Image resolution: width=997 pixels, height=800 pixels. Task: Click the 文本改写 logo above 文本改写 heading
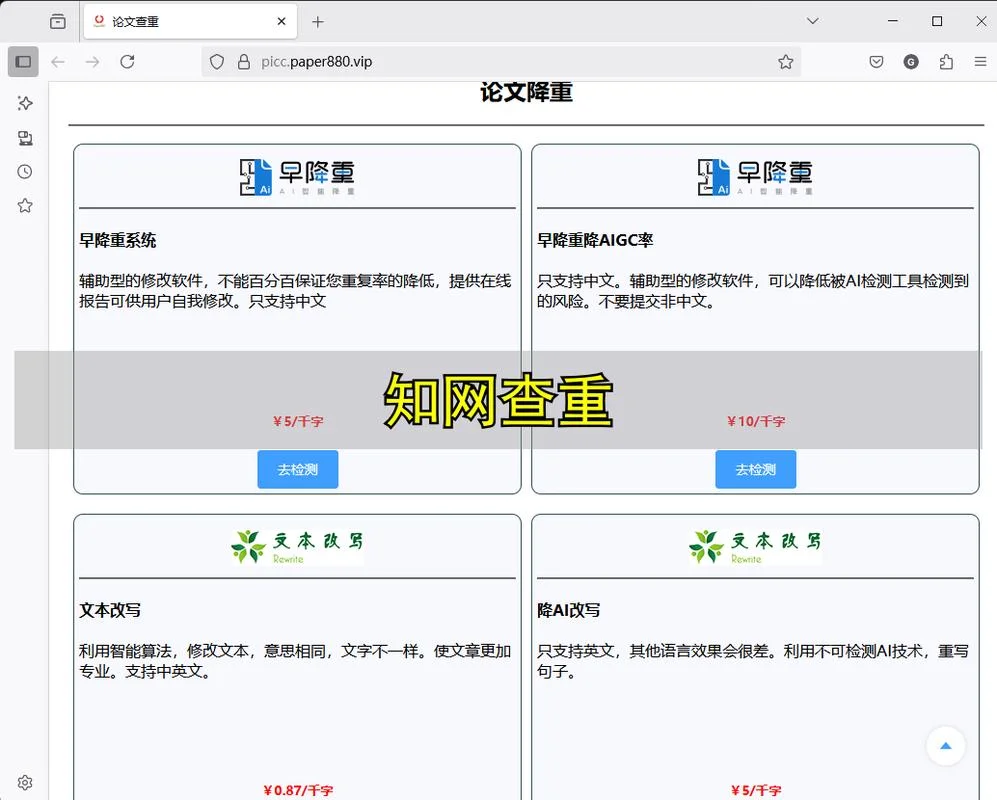297,547
